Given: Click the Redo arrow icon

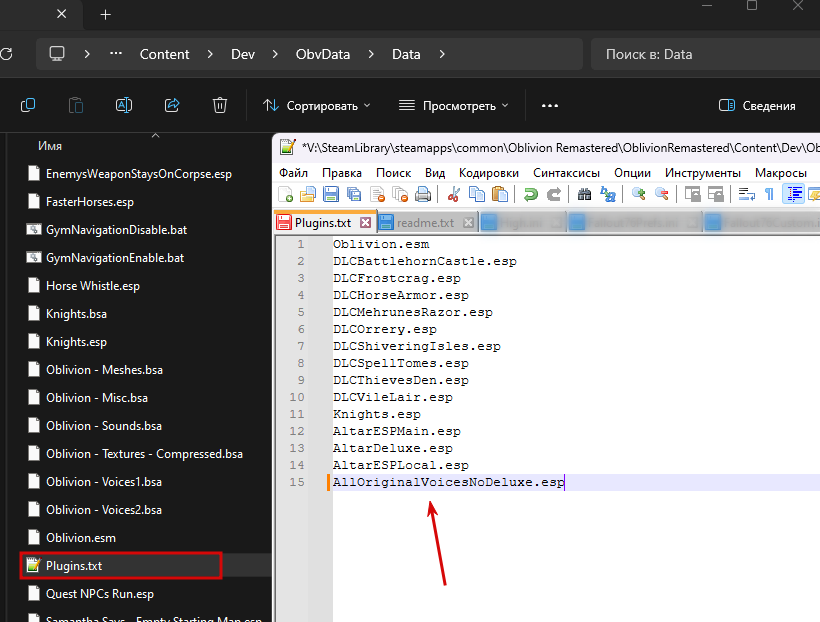Looking at the screenshot, I should [x=554, y=194].
